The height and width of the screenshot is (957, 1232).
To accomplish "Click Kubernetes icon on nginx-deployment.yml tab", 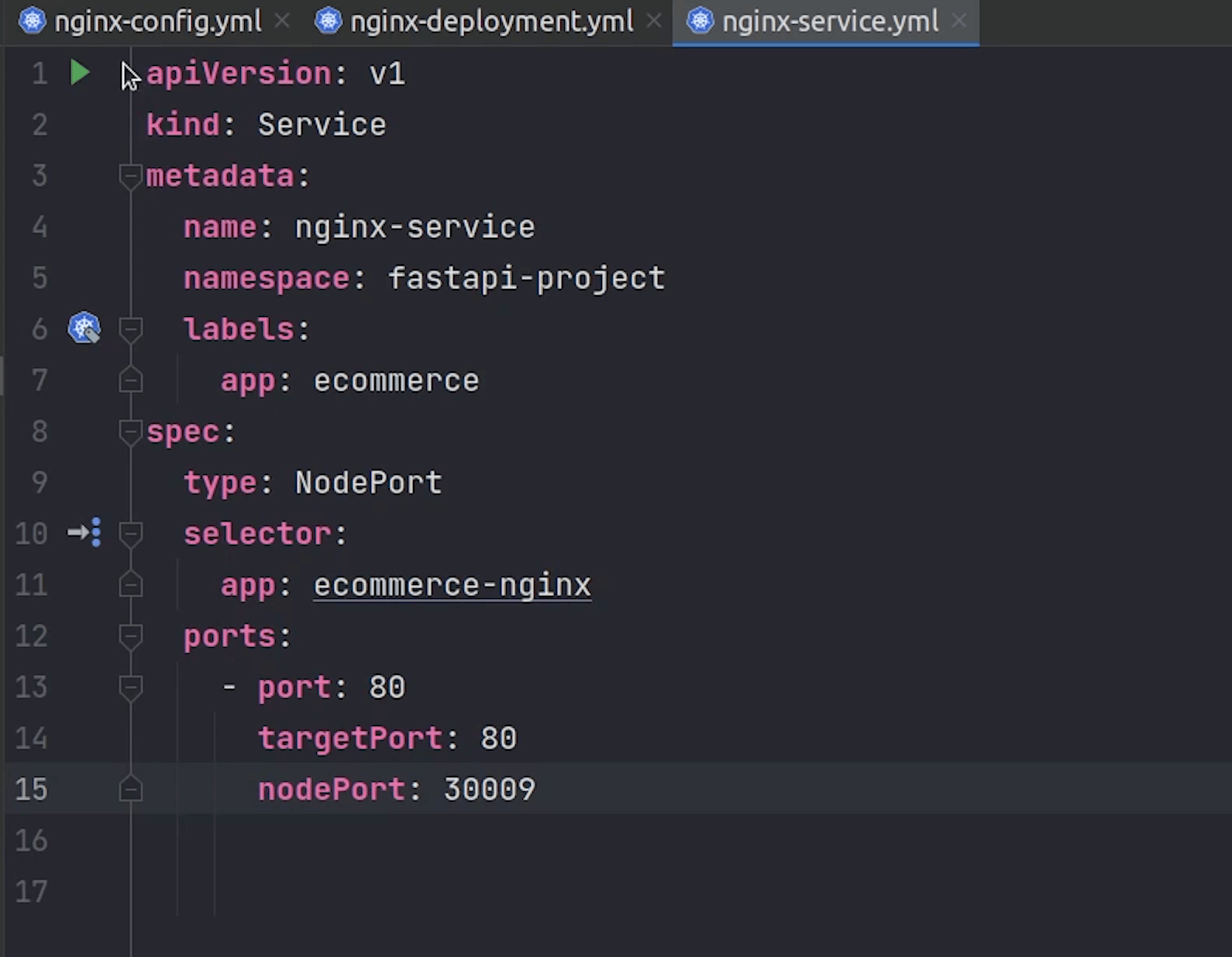I will pyautogui.click(x=328, y=21).
